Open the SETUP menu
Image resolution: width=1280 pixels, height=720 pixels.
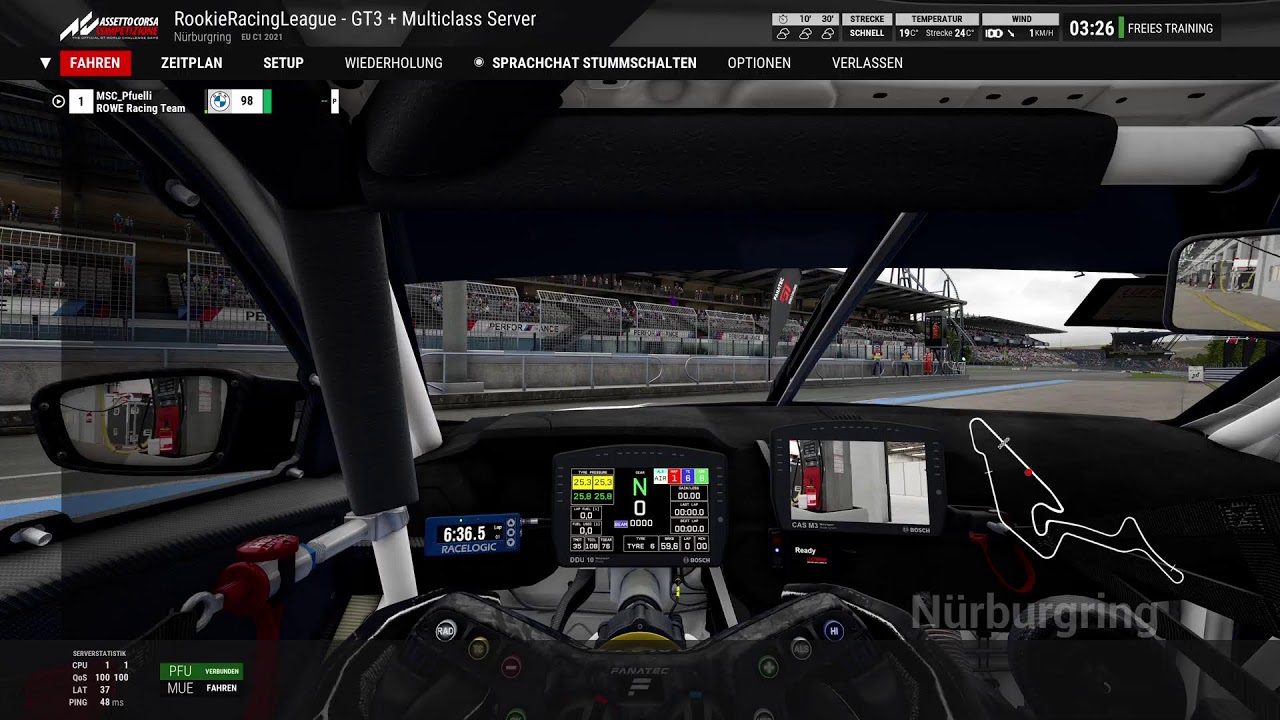click(x=283, y=63)
